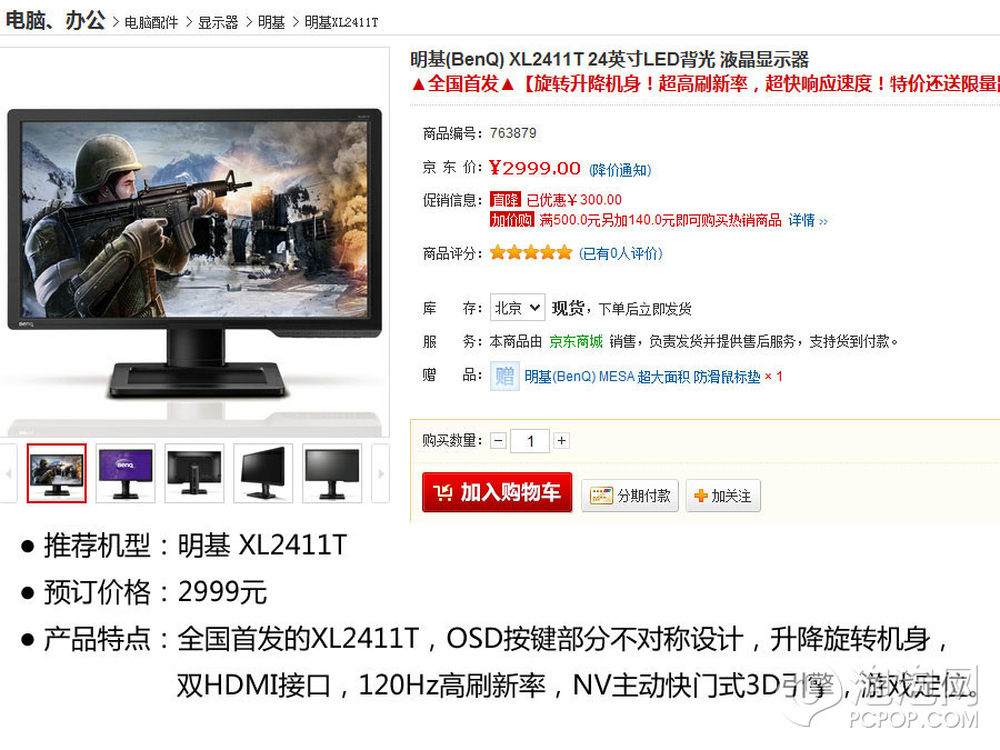Click the cart icon on 加入购物车 button
The width and height of the screenshot is (1000, 750).
(443, 492)
